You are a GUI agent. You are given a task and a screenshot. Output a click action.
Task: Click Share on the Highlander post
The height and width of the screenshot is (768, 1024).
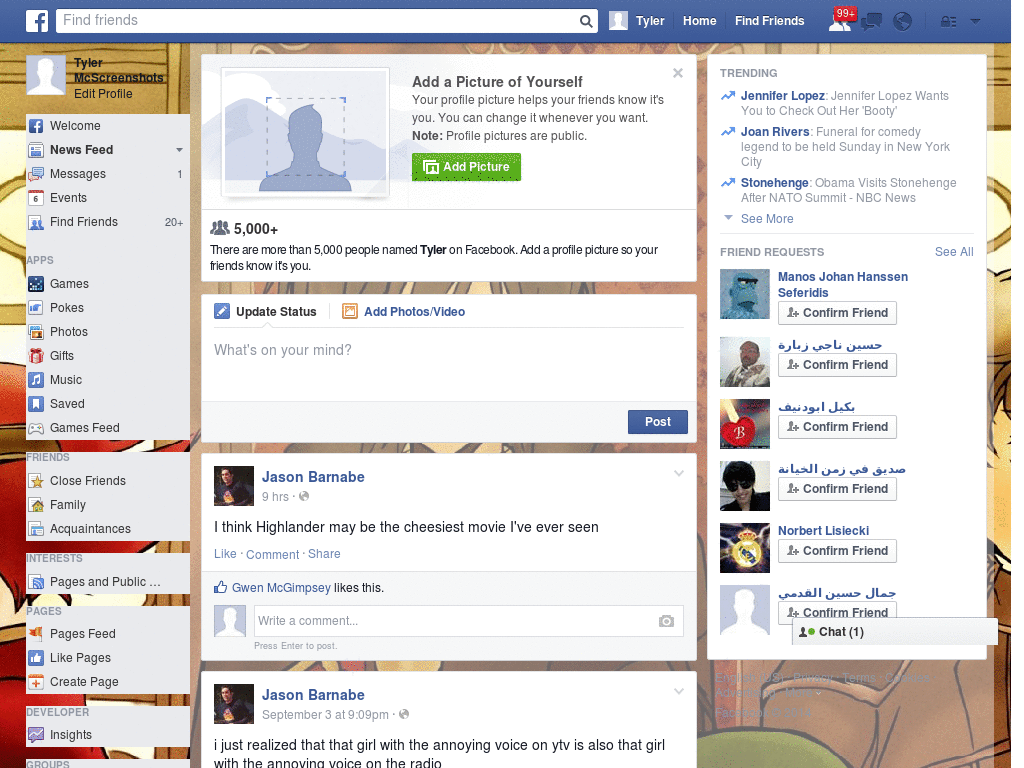click(x=324, y=554)
